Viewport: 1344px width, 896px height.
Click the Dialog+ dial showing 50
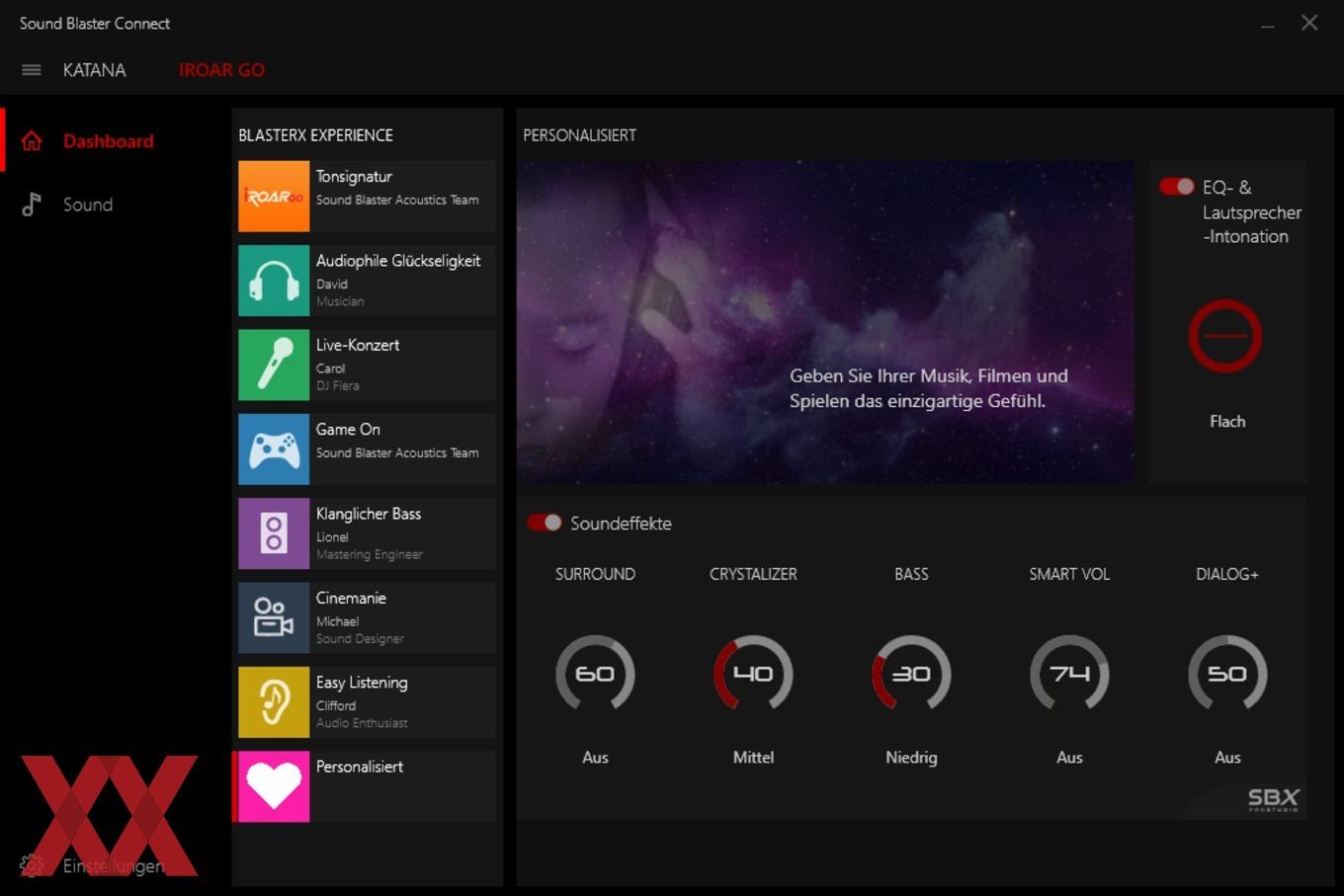tap(1227, 674)
